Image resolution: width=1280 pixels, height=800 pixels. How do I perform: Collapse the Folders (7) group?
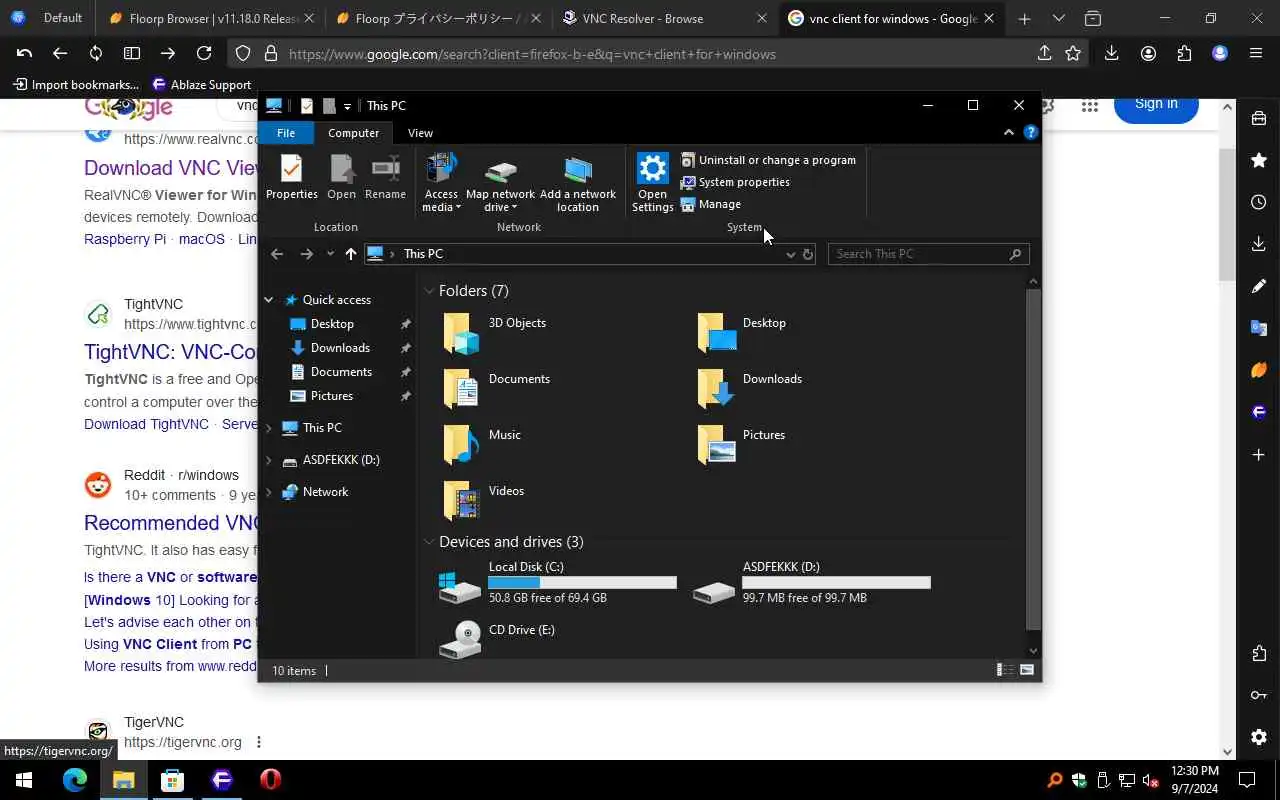point(429,291)
